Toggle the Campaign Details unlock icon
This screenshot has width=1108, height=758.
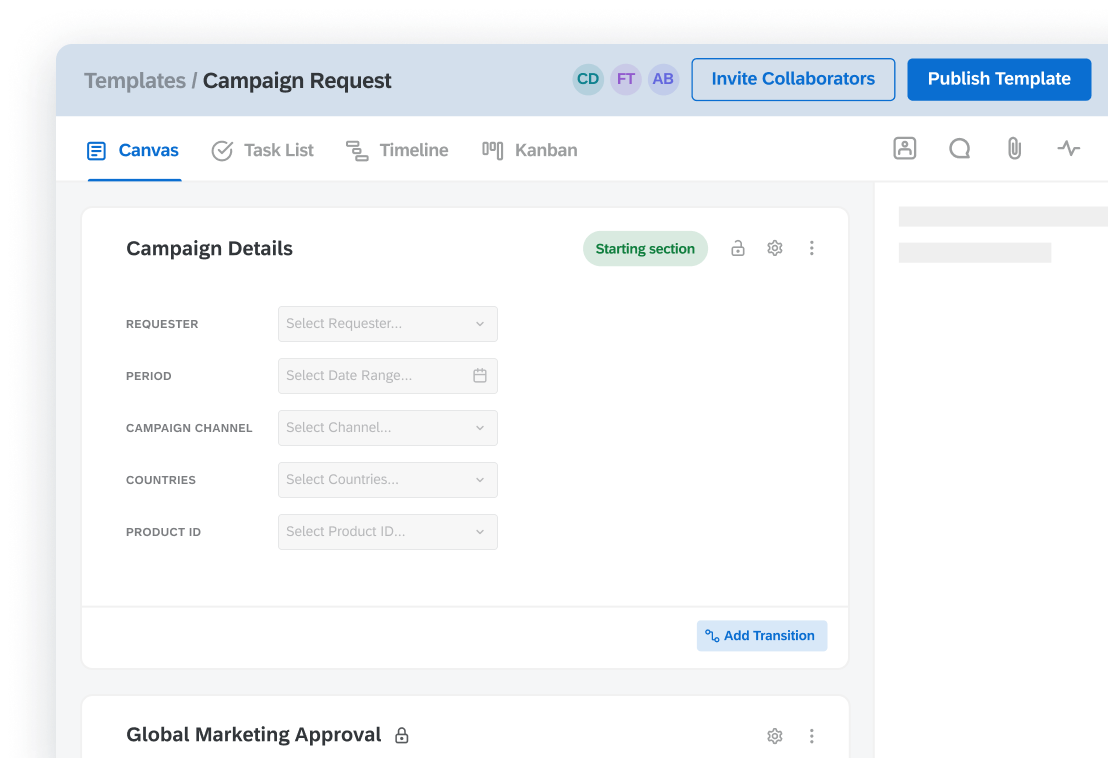click(x=738, y=248)
